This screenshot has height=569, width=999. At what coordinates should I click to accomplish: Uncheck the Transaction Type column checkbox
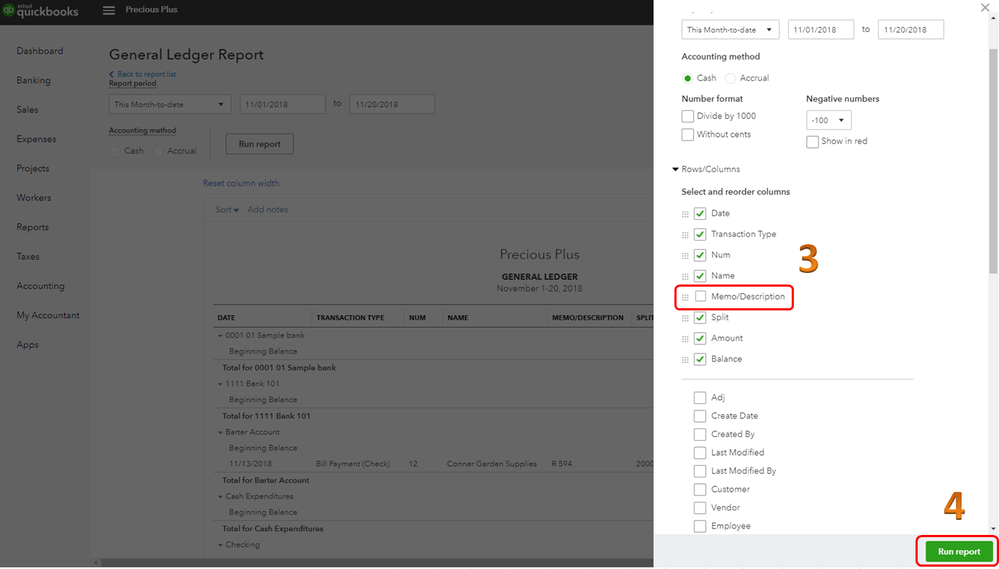700,234
